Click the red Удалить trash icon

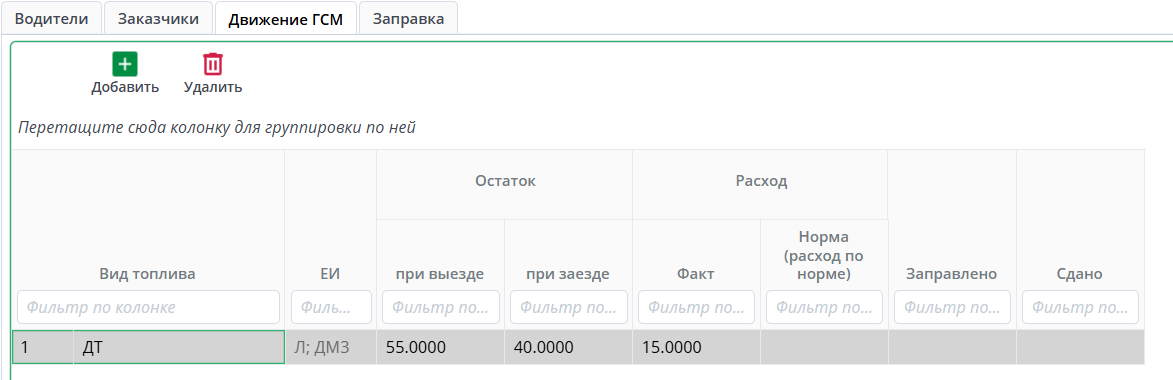tap(213, 64)
